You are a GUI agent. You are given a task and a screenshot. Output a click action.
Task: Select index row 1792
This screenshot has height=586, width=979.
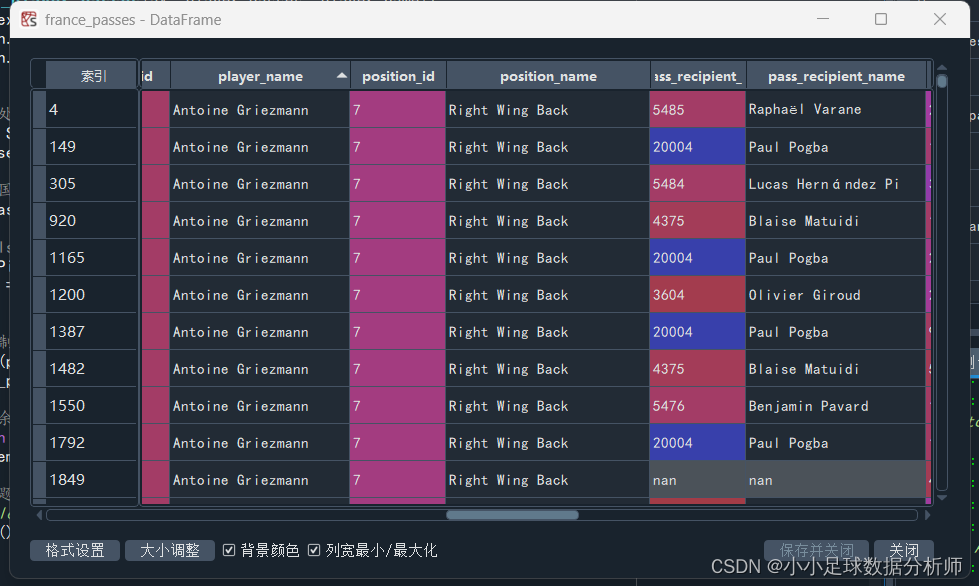[x=92, y=442]
